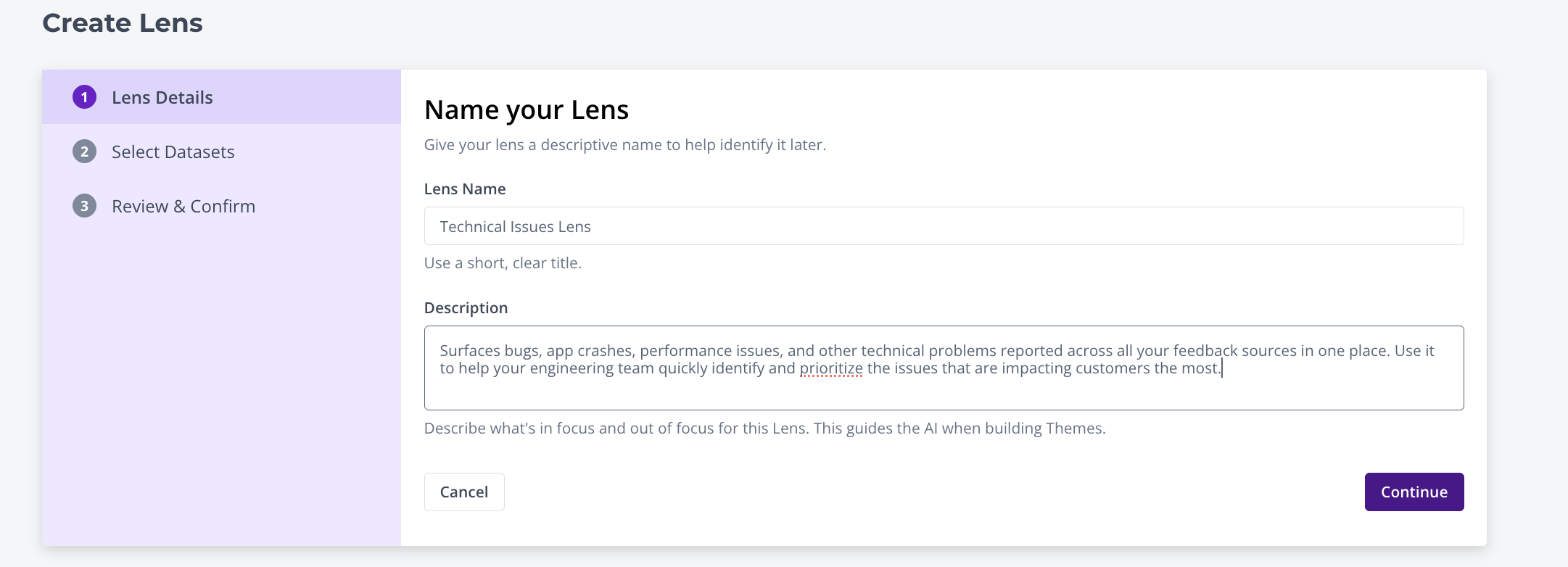Click the hint text about guiding AI Themes
The width and height of the screenshot is (1568, 567).
coord(764,429)
